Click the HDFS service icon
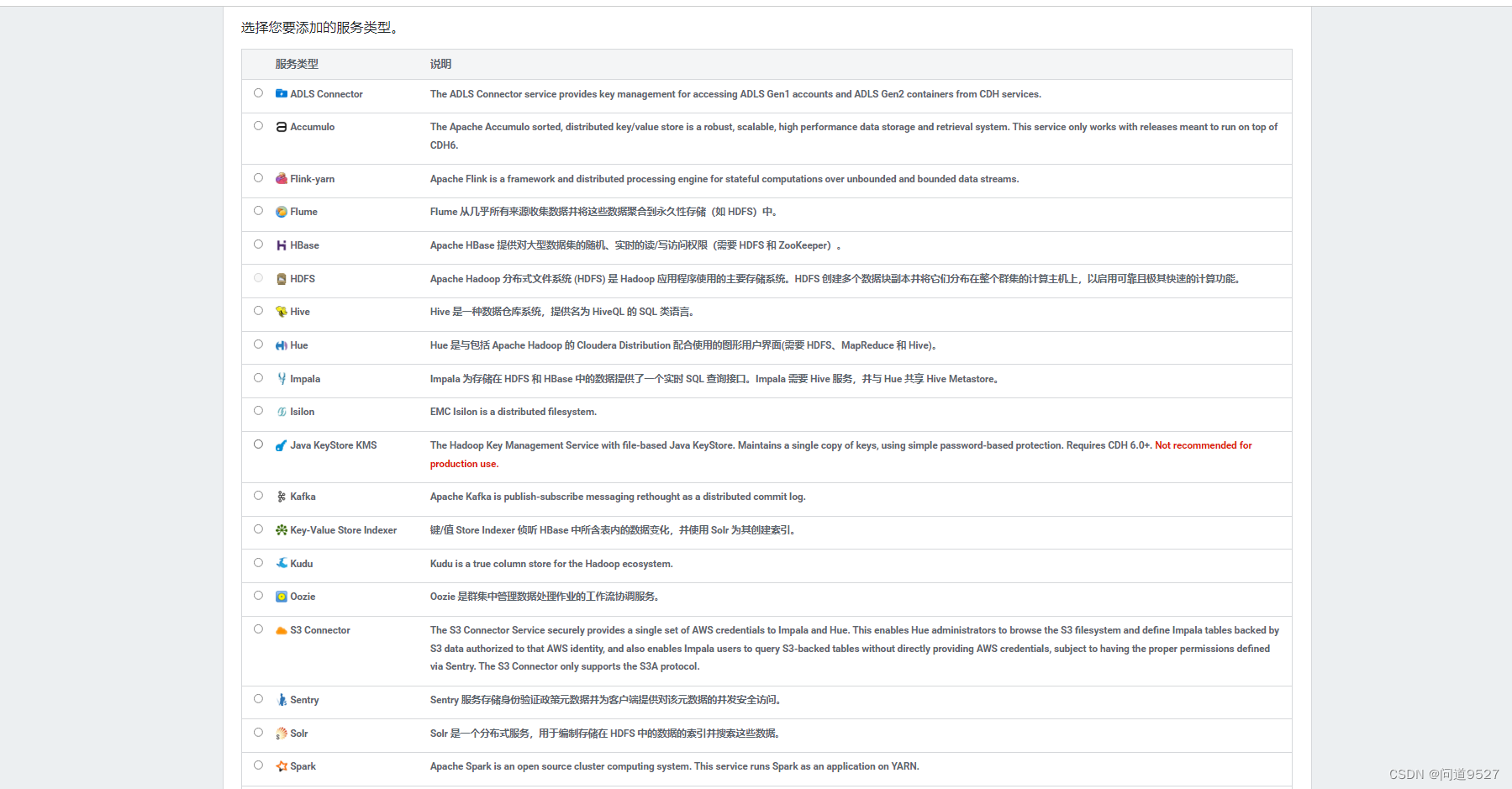The height and width of the screenshot is (789, 1512). [x=282, y=279]
